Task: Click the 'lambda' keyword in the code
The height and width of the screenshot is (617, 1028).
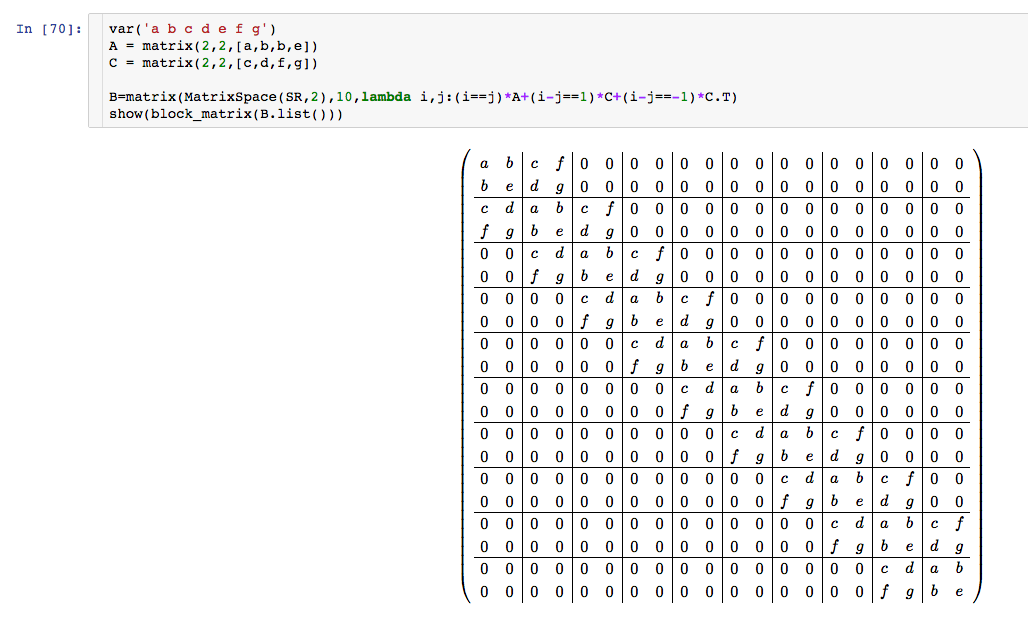Action: [x=386, y=97]
